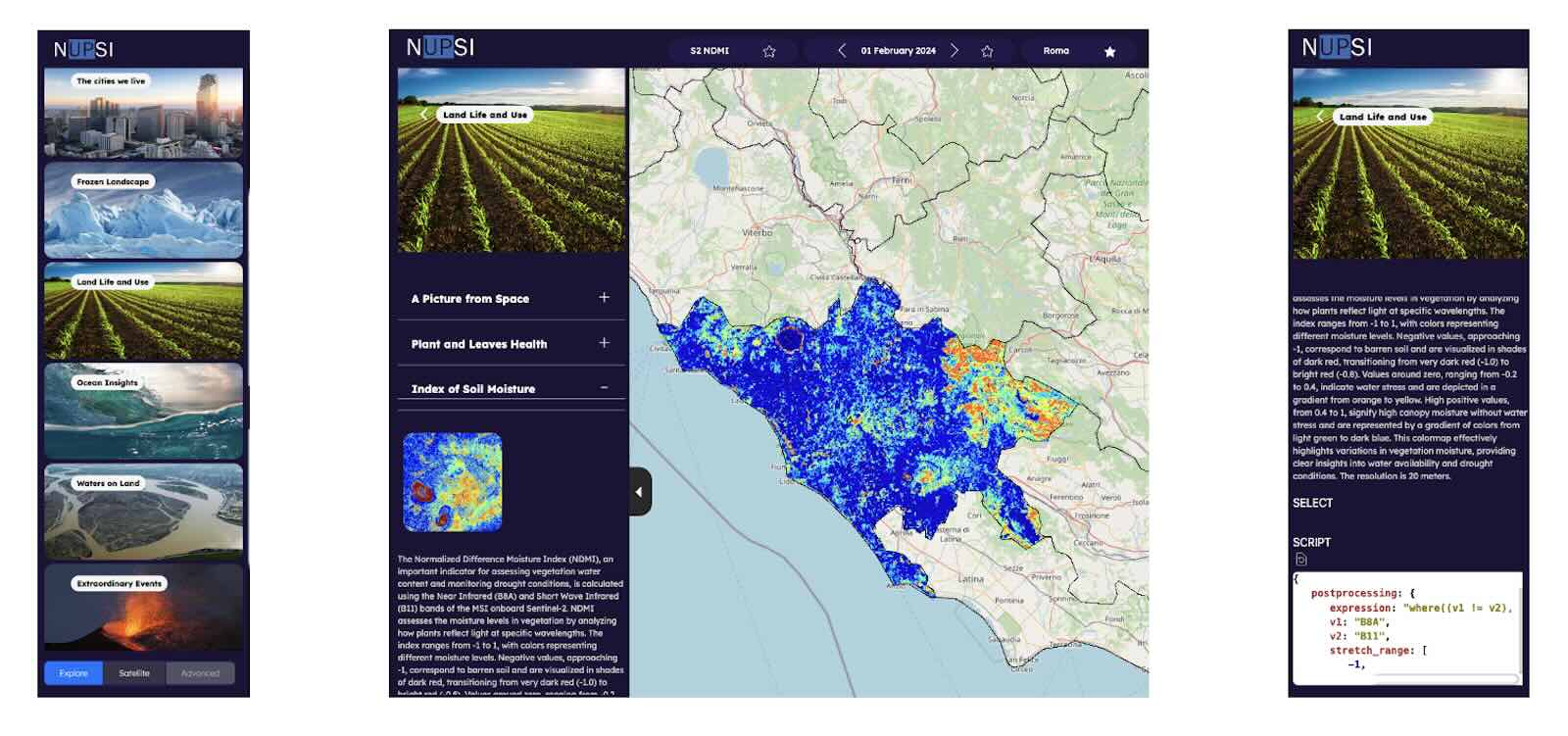
Task: Collapse Index of Soil Moisture section
Action: pos(604,388)
